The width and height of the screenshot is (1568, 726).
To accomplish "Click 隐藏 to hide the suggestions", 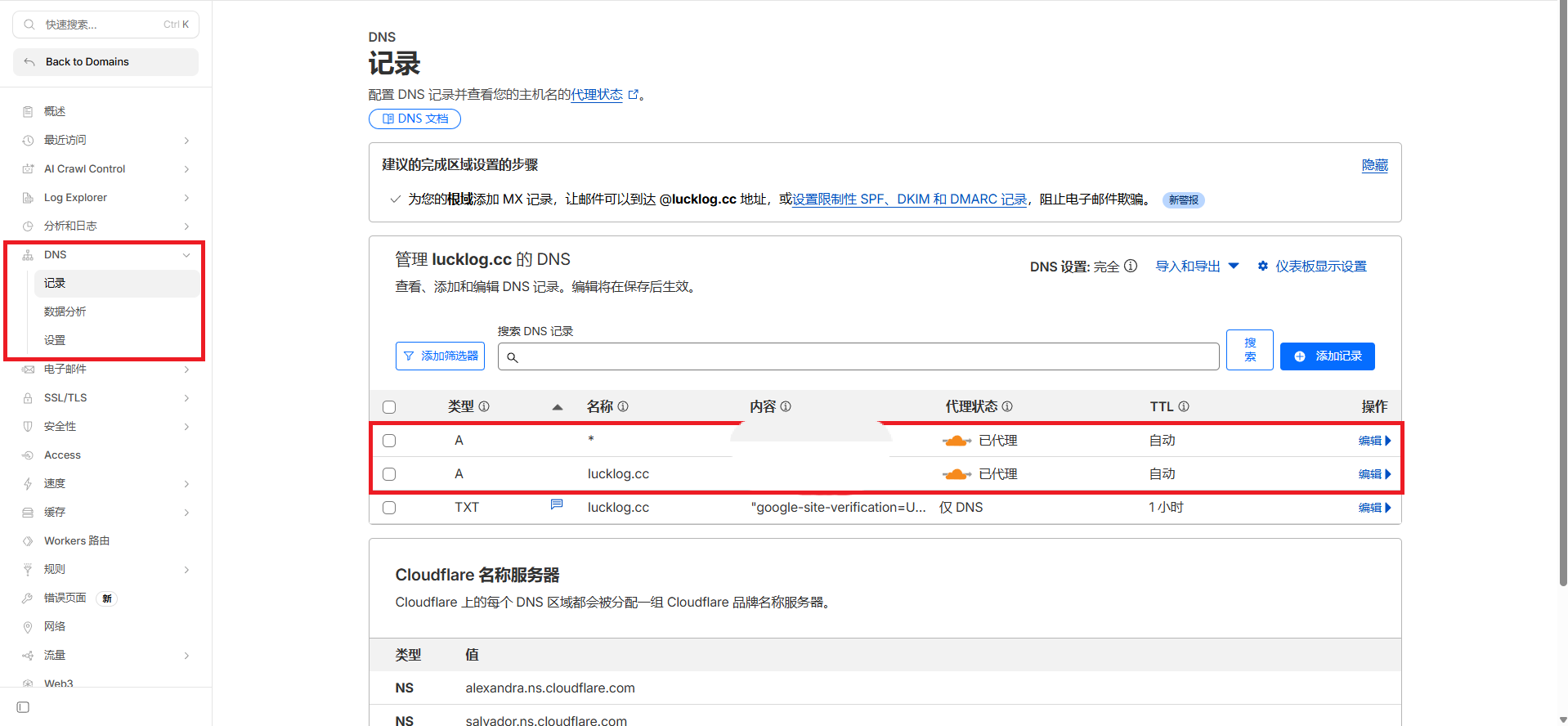I will click(x=1375, y=165).
